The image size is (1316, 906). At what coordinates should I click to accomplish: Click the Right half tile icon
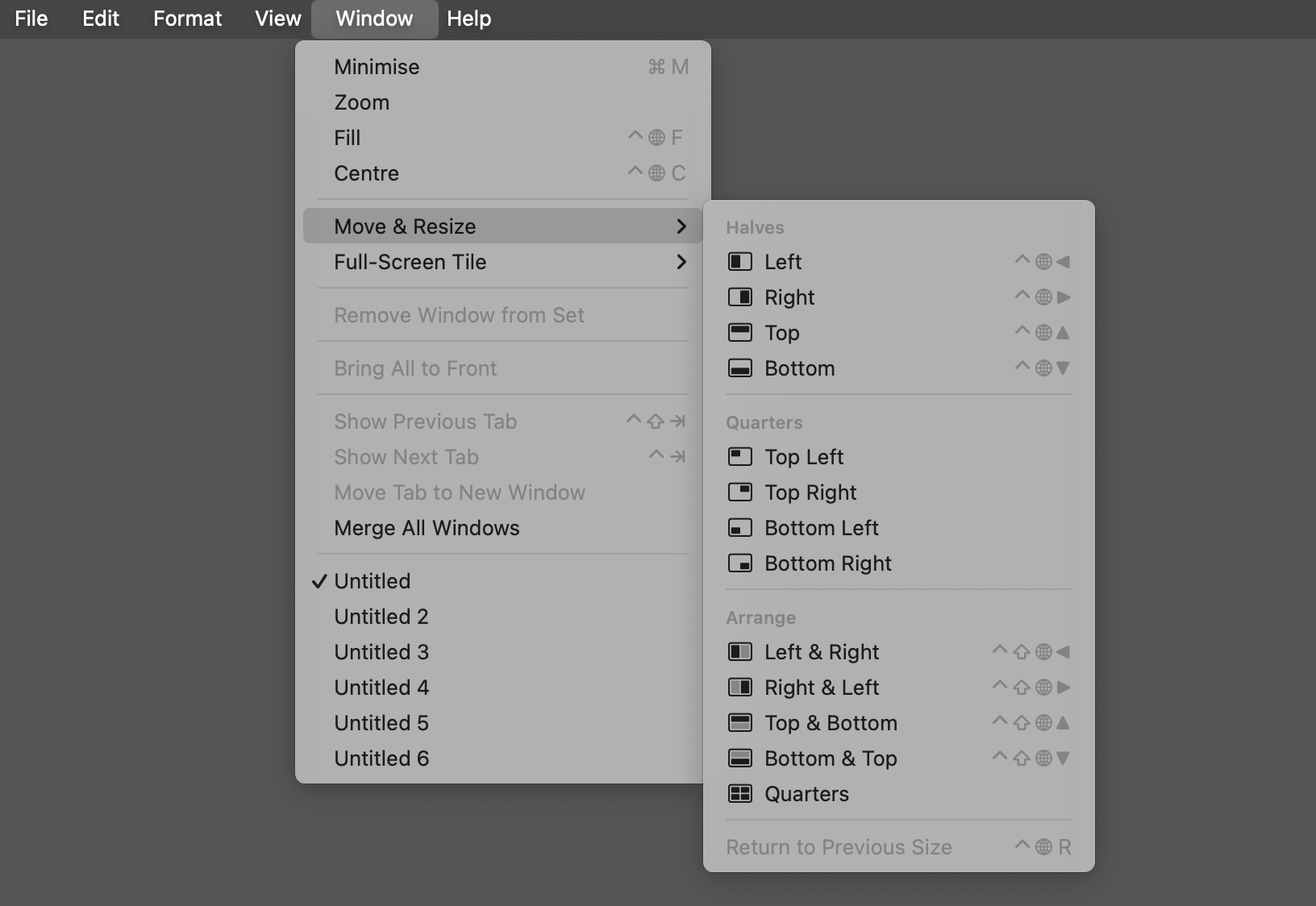pos(739,297)
